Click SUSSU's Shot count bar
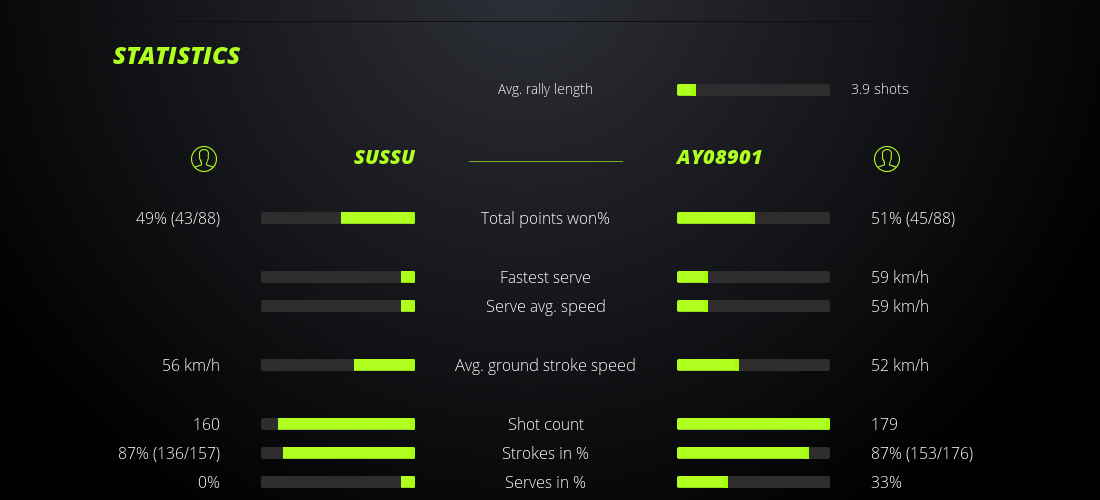Viewport: 1100px width, 500px height. pos(338,424)
